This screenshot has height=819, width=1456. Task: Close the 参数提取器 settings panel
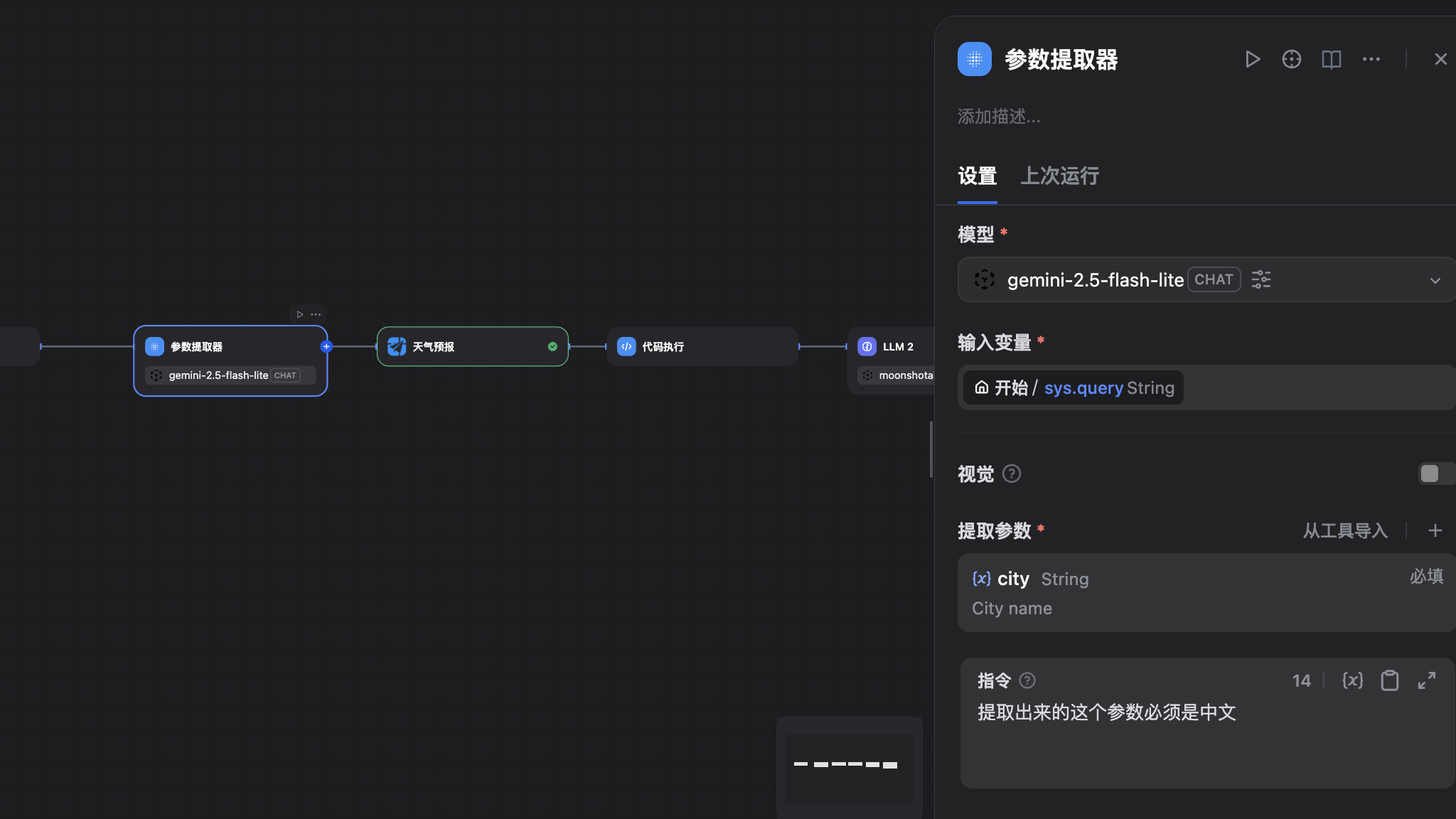(1441, 59)
